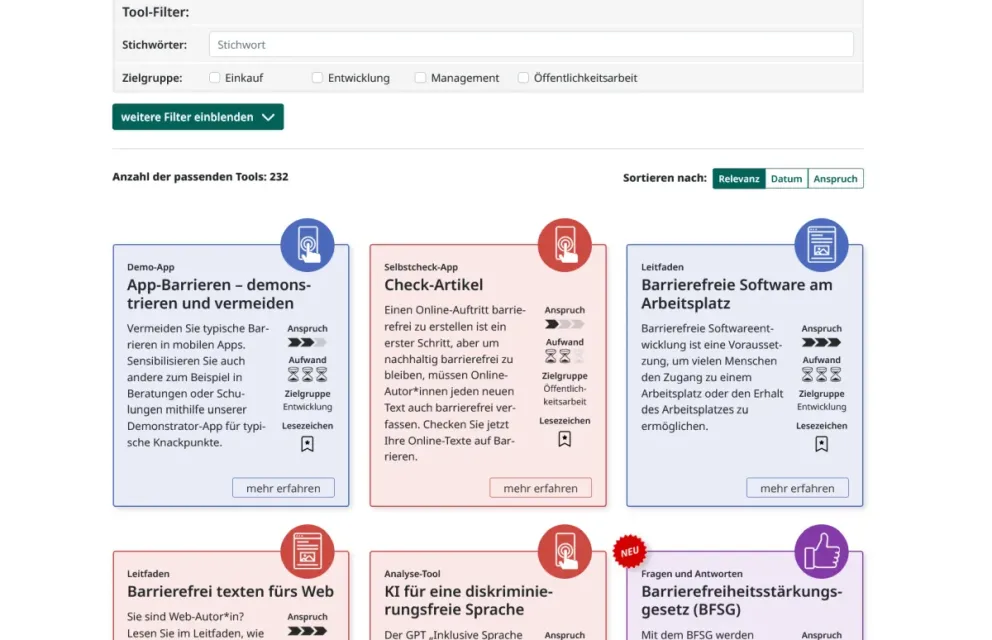Click 'Öffentlichkeitsarbeit' Zielgruppe value on Check-Artikel card
The height and width of the screenshot is (640, 992).
pyautogui.click(x=564, y=395)
